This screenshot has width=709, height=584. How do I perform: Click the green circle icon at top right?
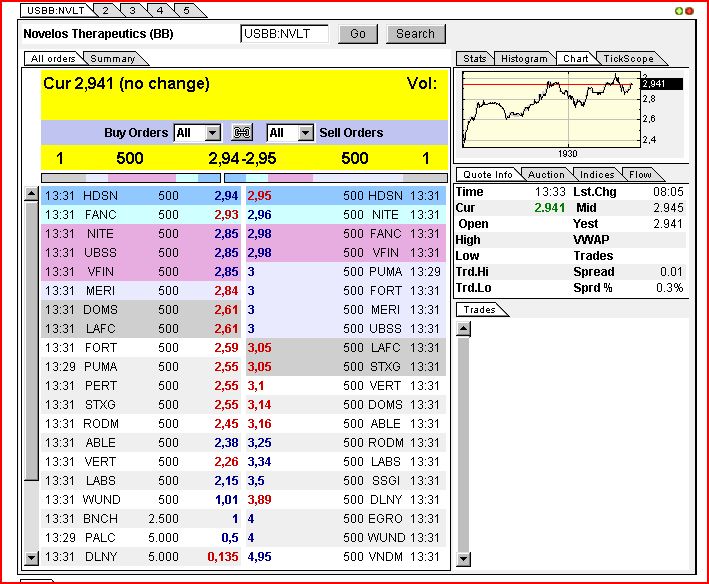pos(680,10)
